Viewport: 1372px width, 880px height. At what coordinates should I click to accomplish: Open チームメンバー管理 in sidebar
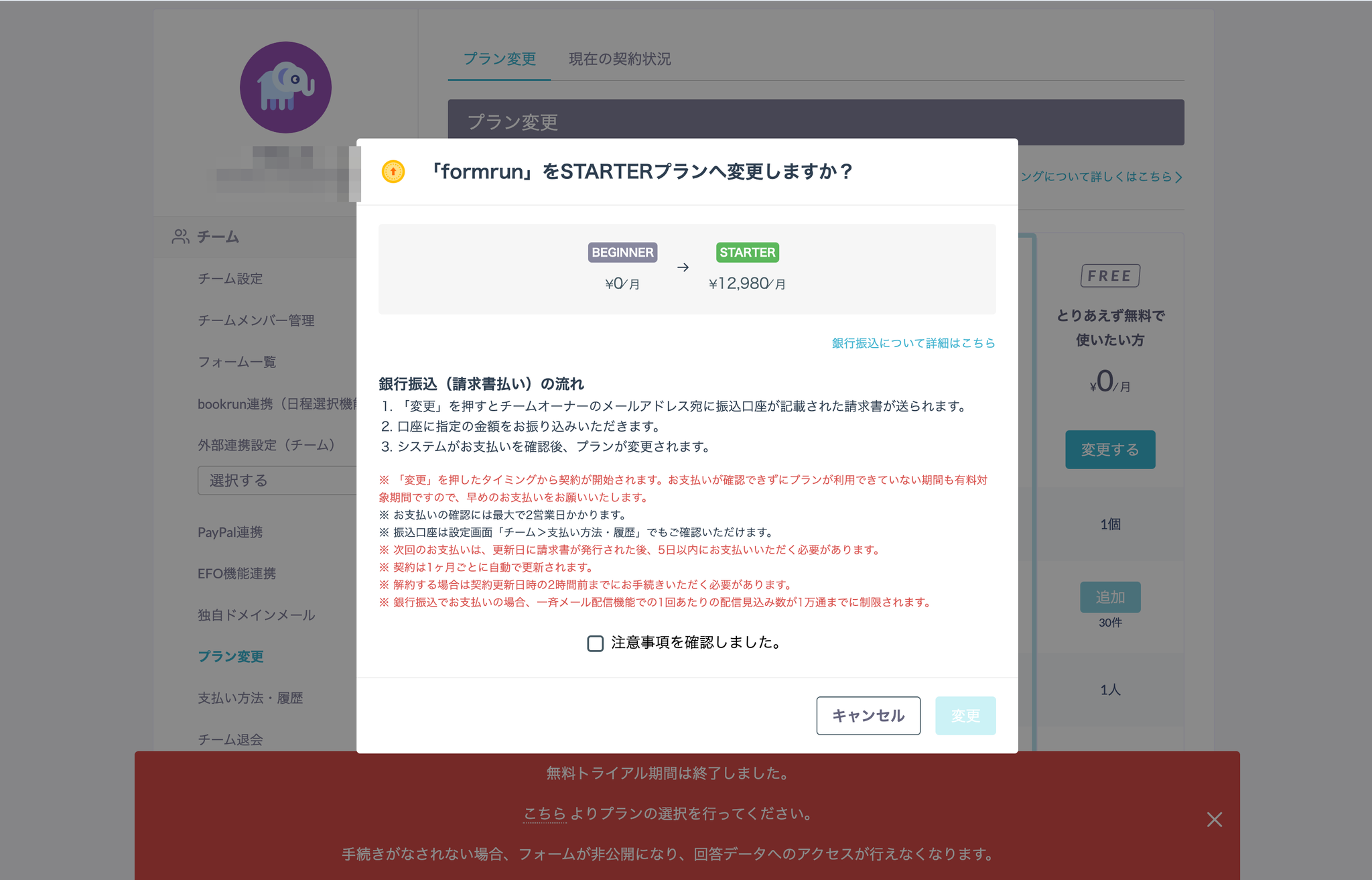coord(256,320)
